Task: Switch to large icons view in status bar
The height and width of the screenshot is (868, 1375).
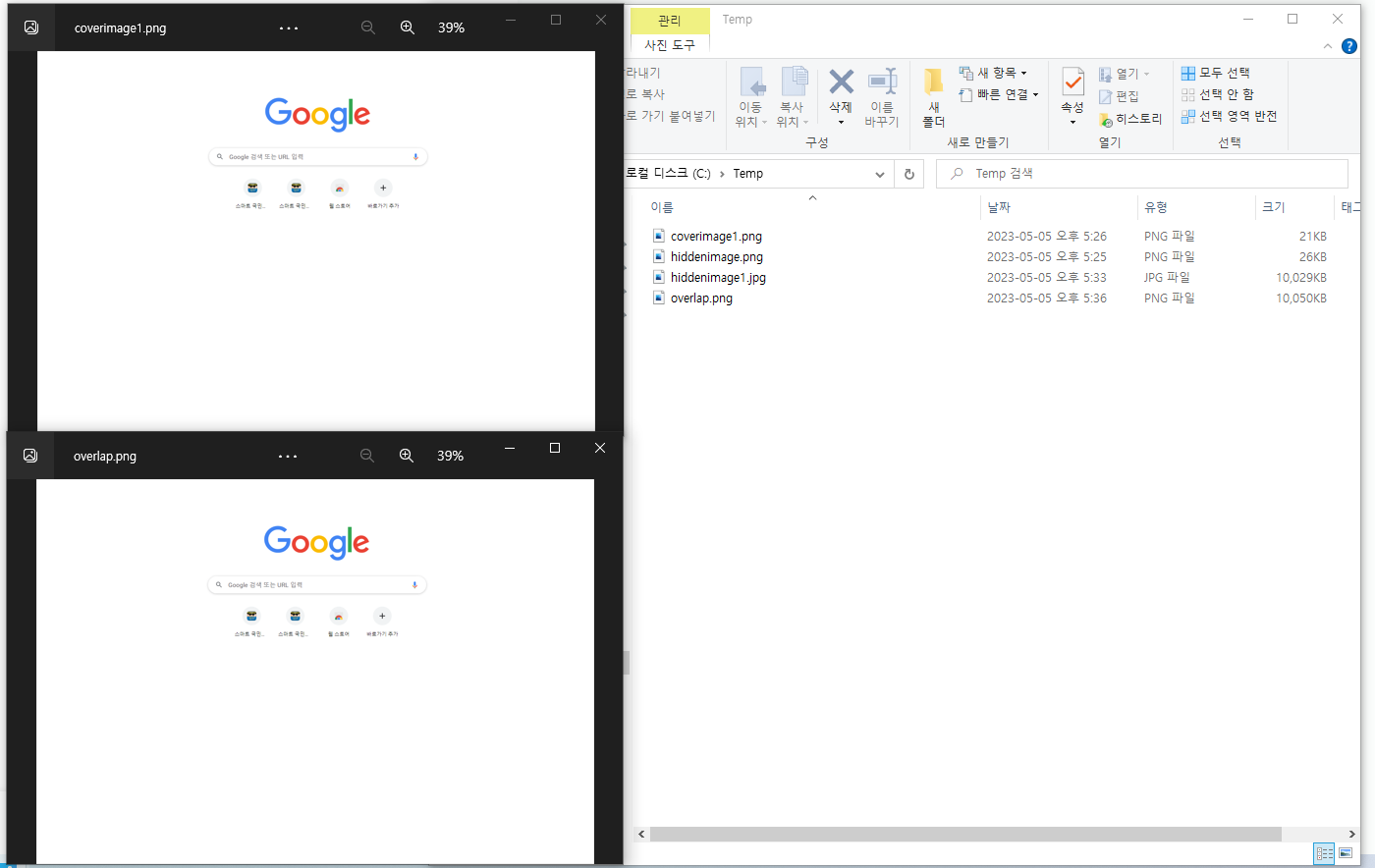Action: [1346, 853]
